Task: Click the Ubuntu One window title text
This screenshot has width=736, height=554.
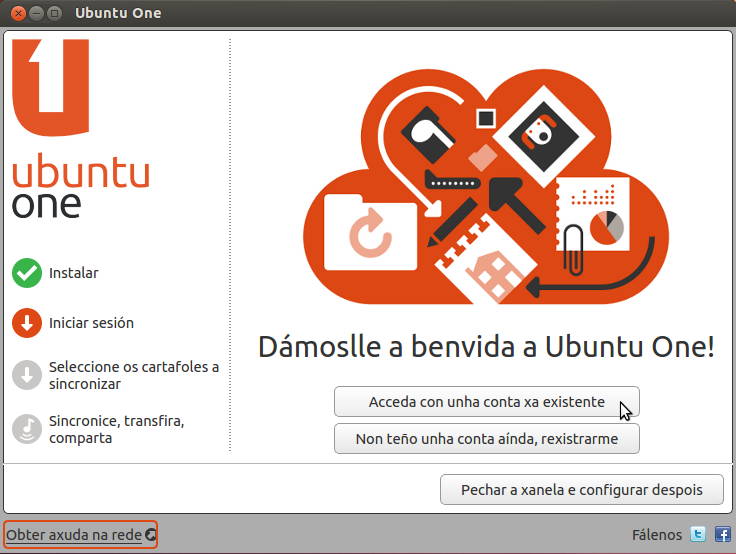Action: tap(118, 13)
